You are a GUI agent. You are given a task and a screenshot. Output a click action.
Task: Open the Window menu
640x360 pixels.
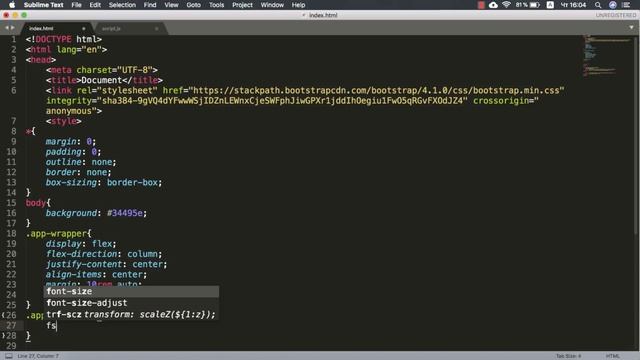272,5
